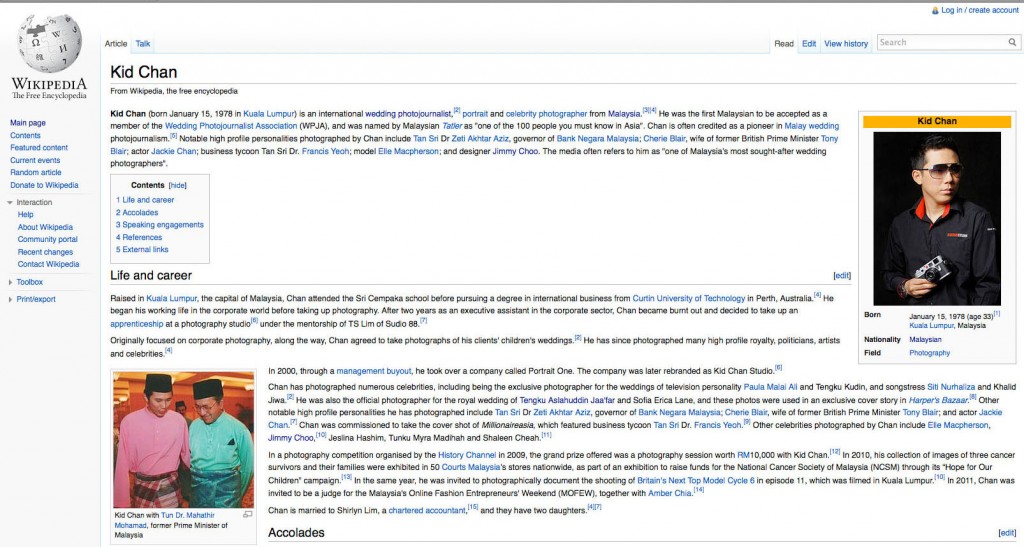Open Recent changes link

(45, 252)
